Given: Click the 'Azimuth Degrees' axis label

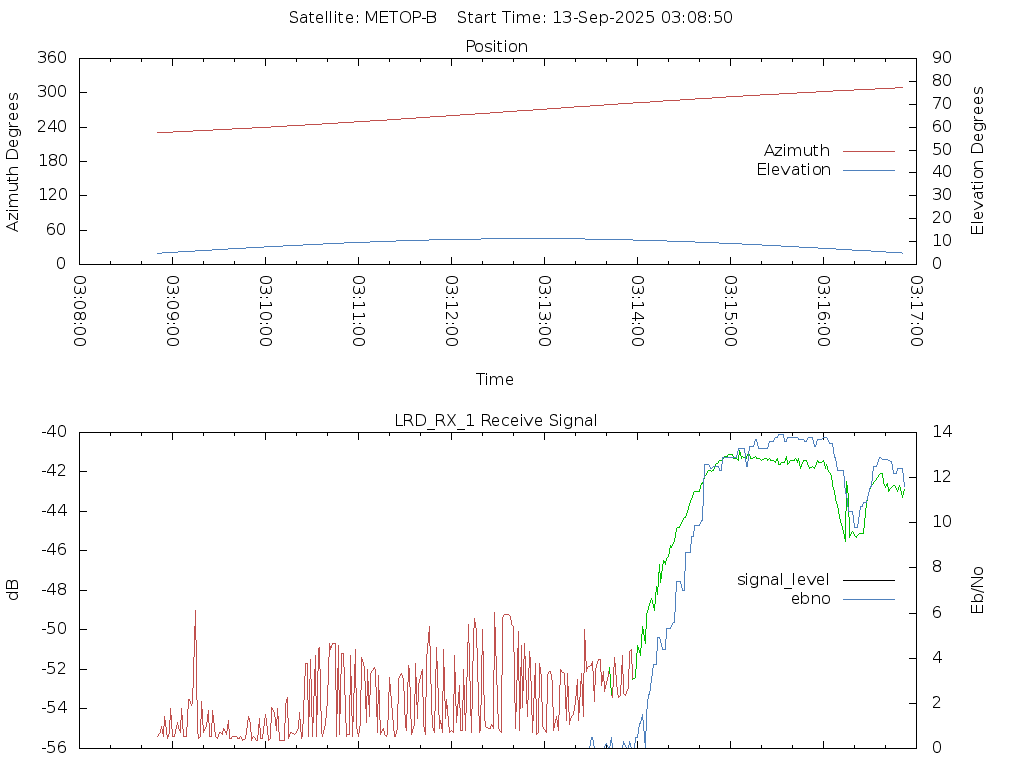Looking at the screenshot, I should click(12, 161).
